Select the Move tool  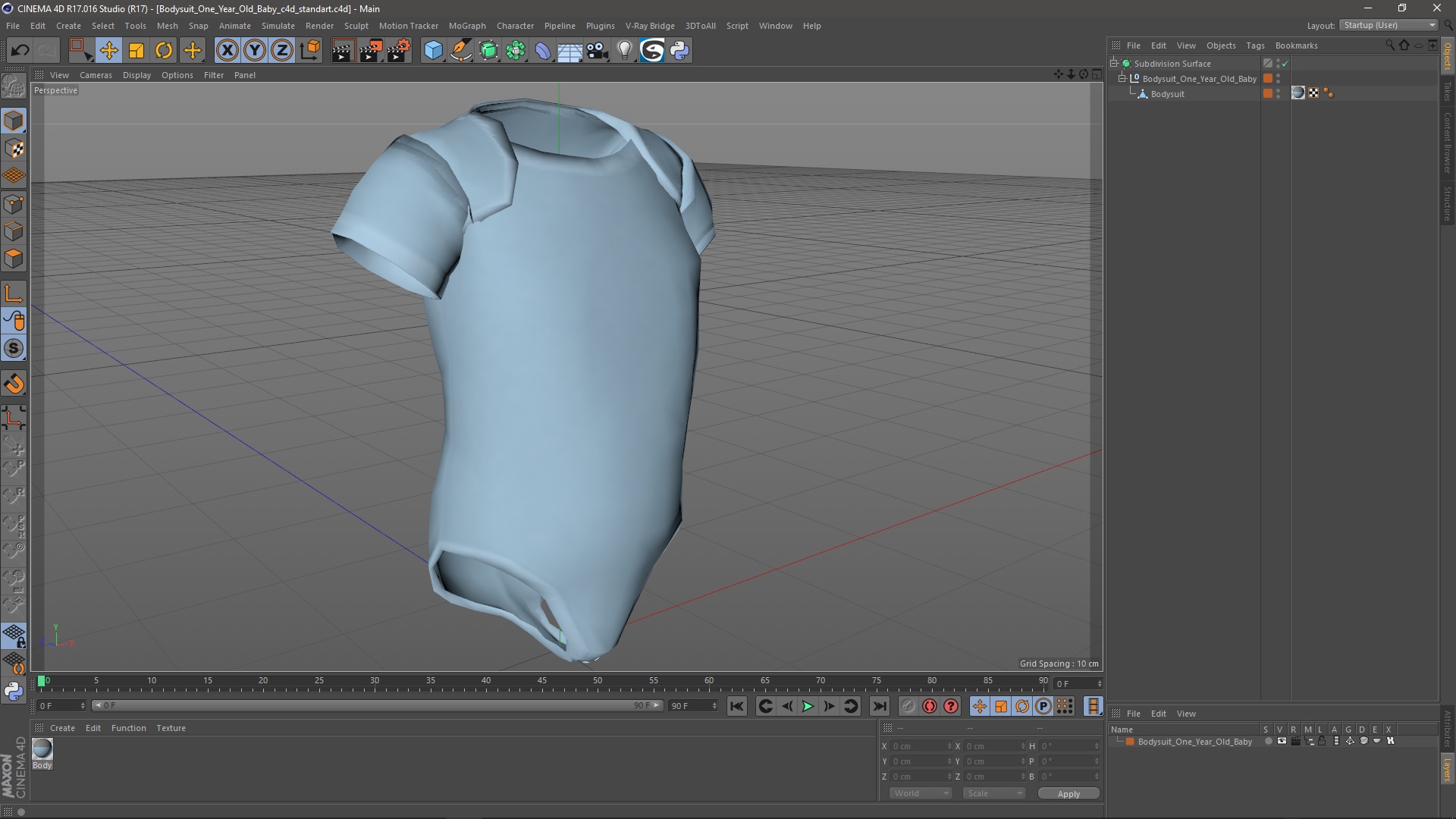[x=108, y=51]
